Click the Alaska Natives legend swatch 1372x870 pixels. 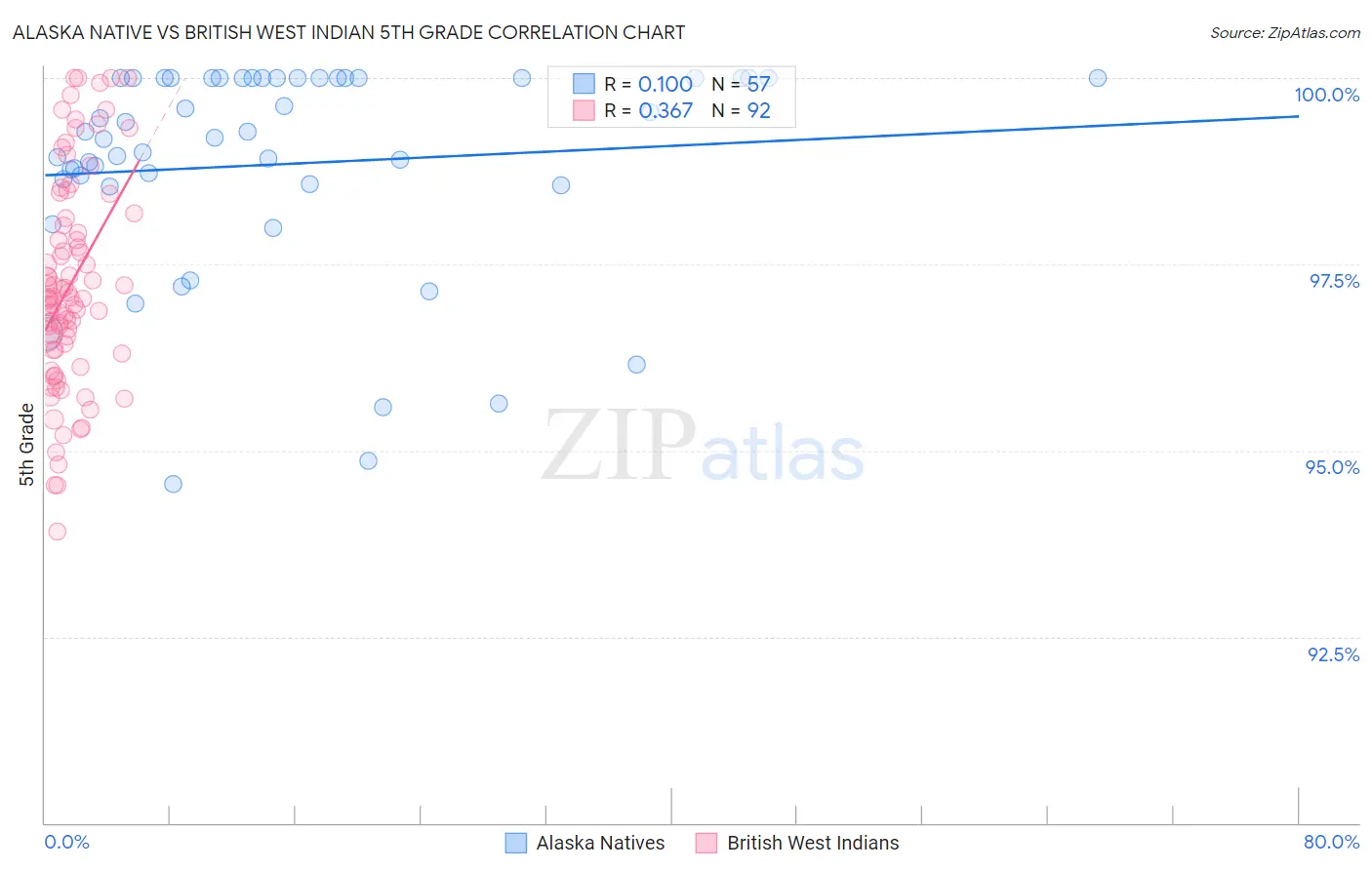pos(515,843)
